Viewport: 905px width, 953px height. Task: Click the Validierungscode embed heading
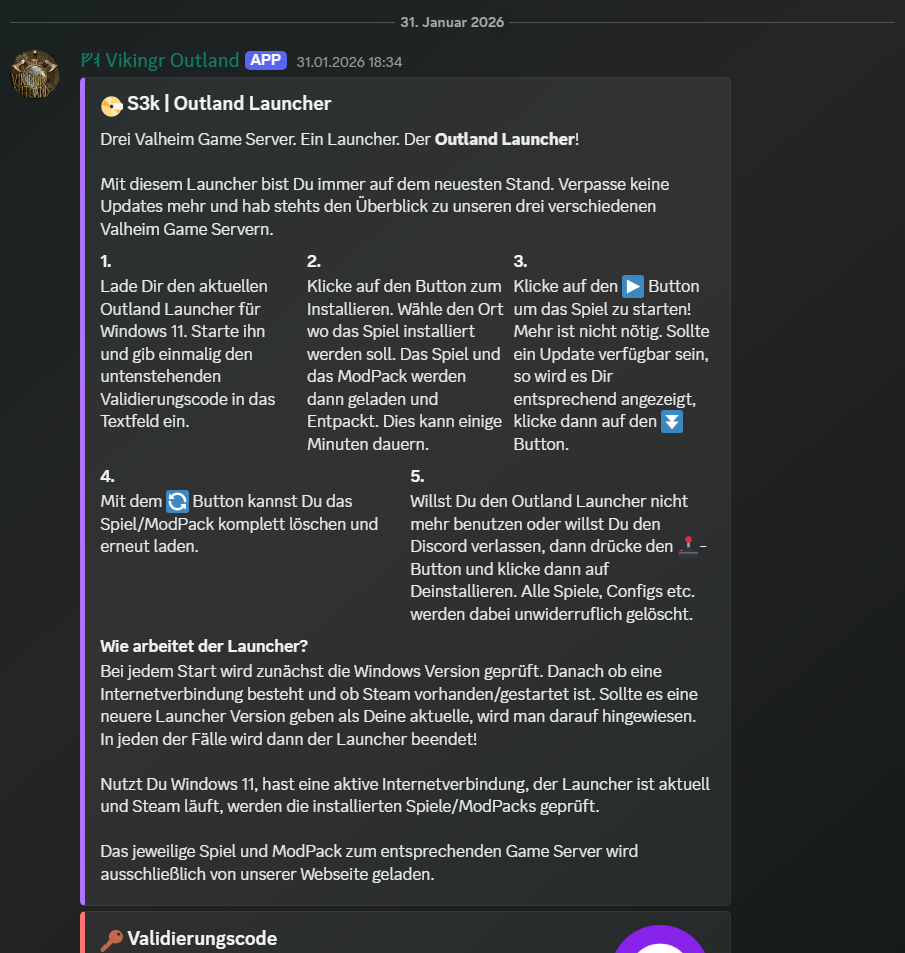[x=202, y=938]
